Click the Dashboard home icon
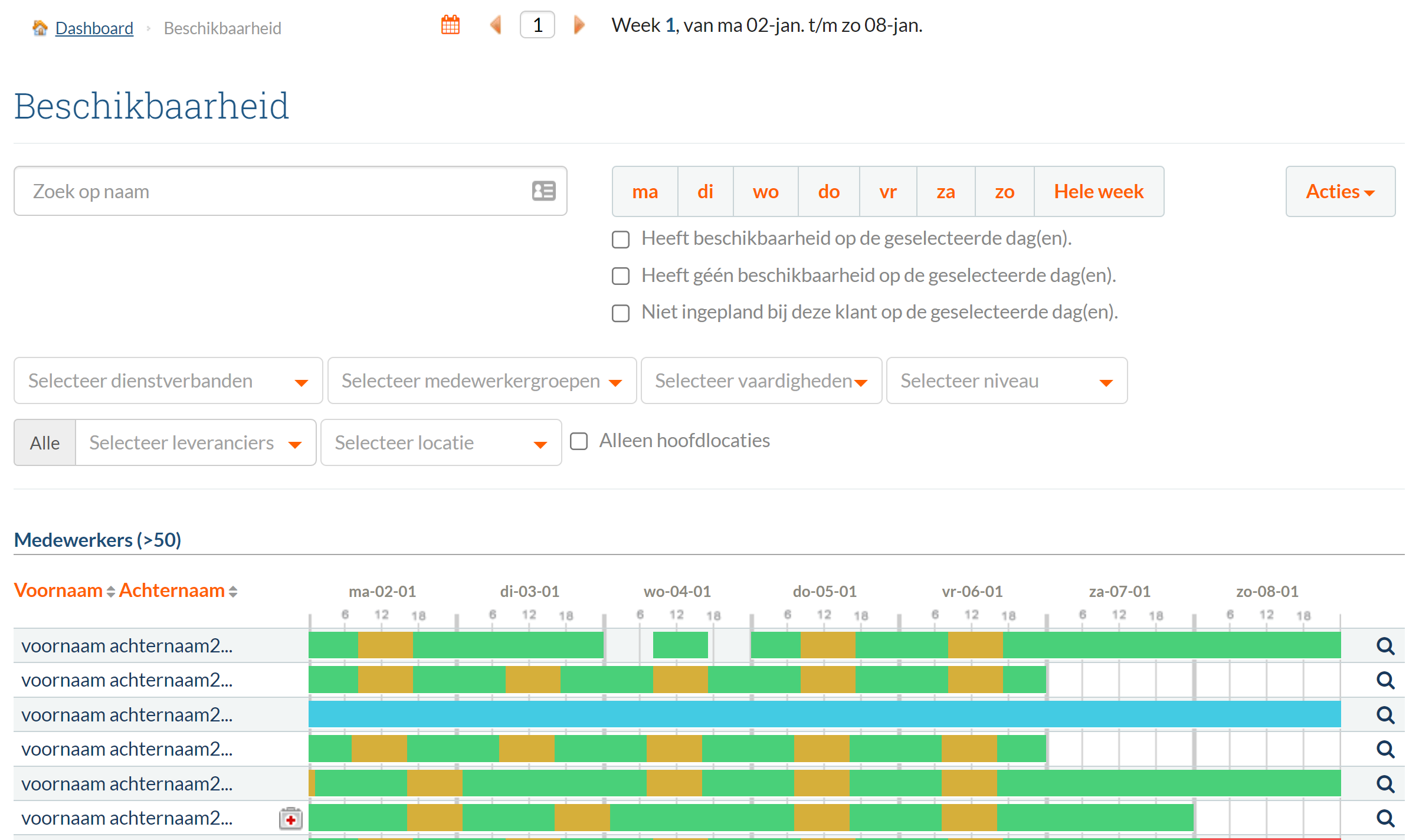This screenshot has width=1419, height=840. [x=40, y=28]
